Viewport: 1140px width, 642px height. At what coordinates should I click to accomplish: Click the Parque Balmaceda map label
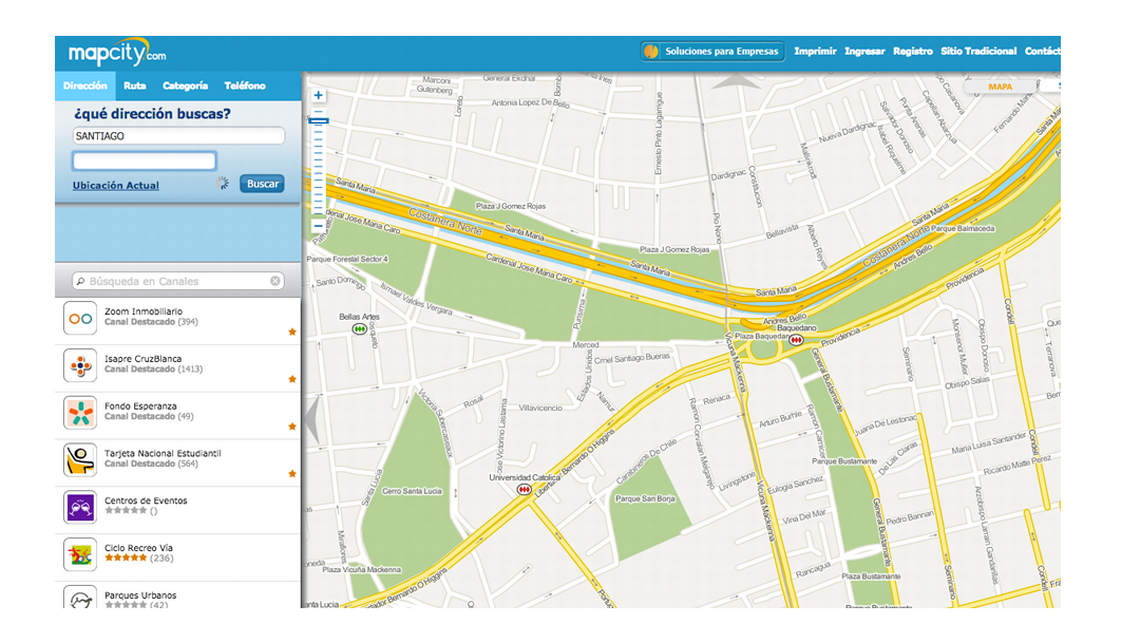point(963,228)
